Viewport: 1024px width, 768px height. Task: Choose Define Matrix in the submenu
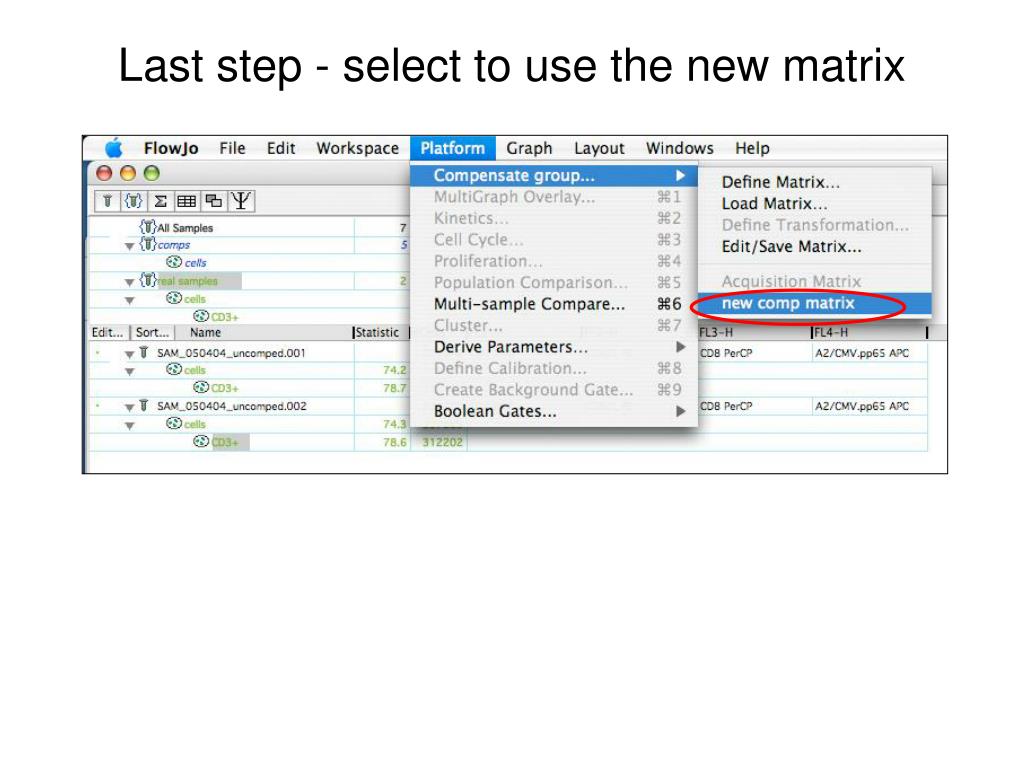814,182
